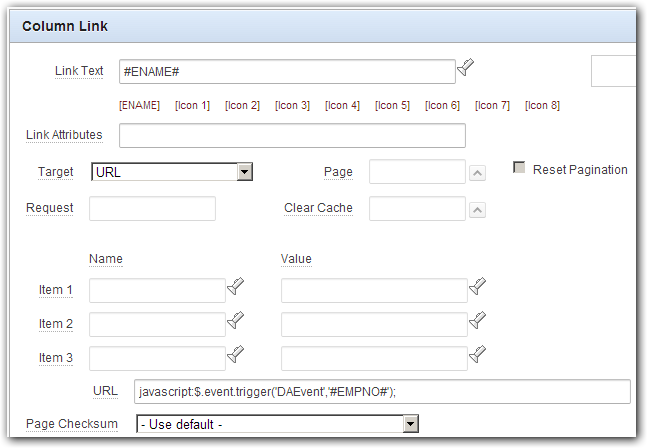The width and height of the screenshot is (647, 448).
Task: Open flashlight picker next to Item 1 Name
Action: (x=236, y=286)
